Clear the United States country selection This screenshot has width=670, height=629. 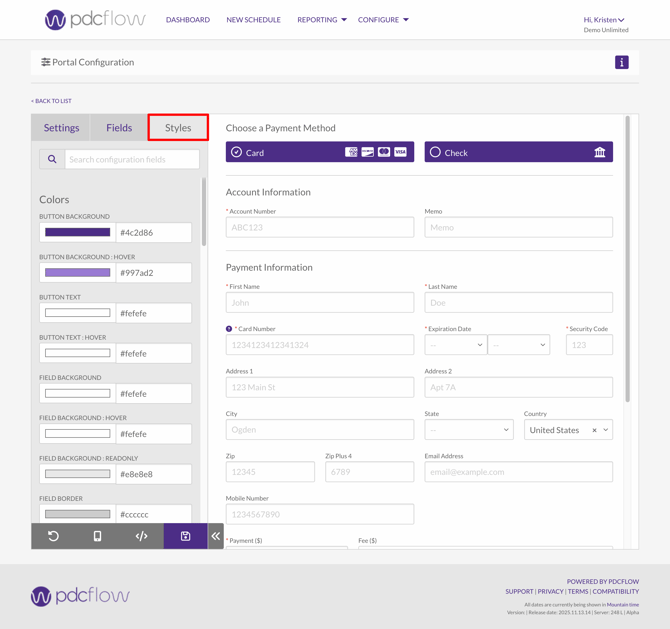click(x=594, y=430)
